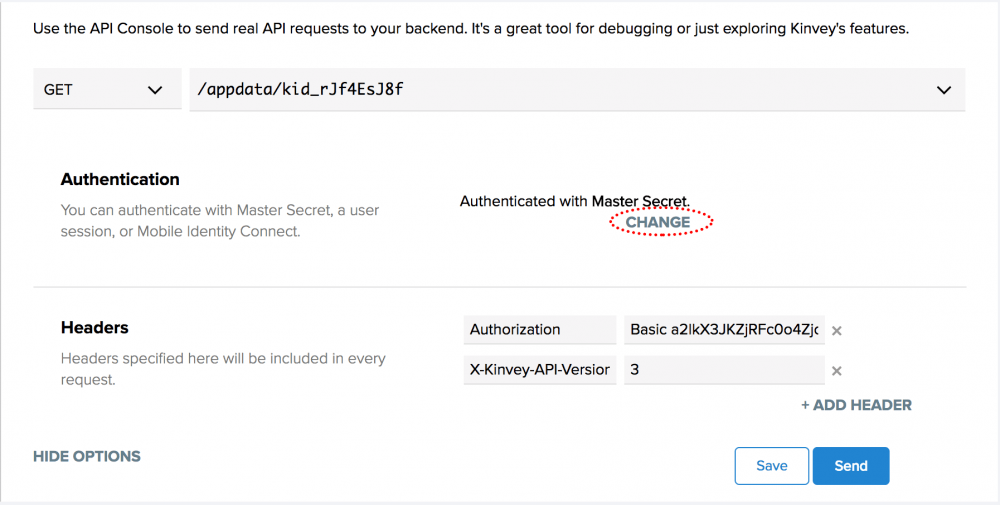
Task: Click the Headers description paragraph
Action: pos(222,368)
